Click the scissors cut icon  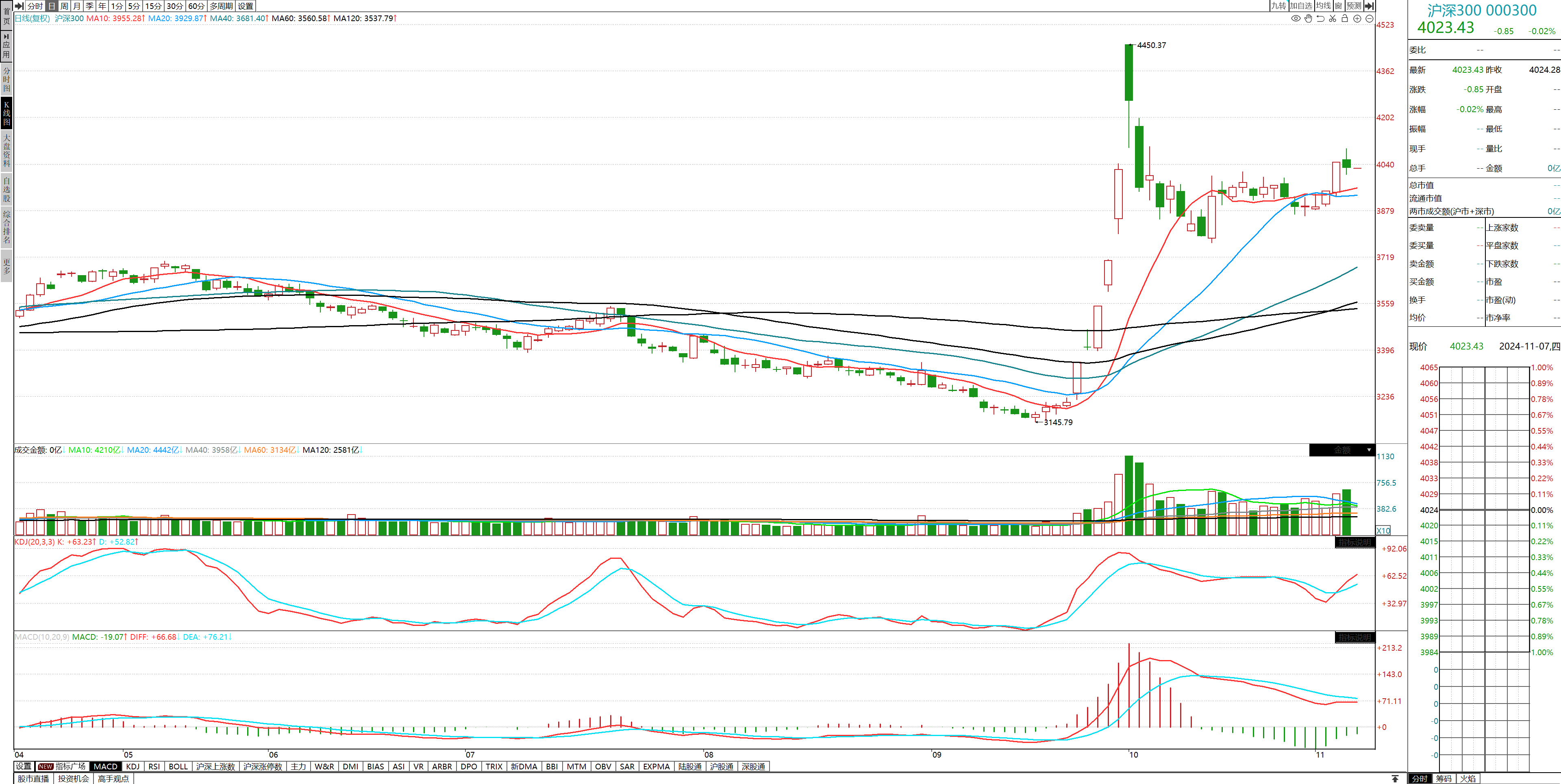[x=1333, y=18]
